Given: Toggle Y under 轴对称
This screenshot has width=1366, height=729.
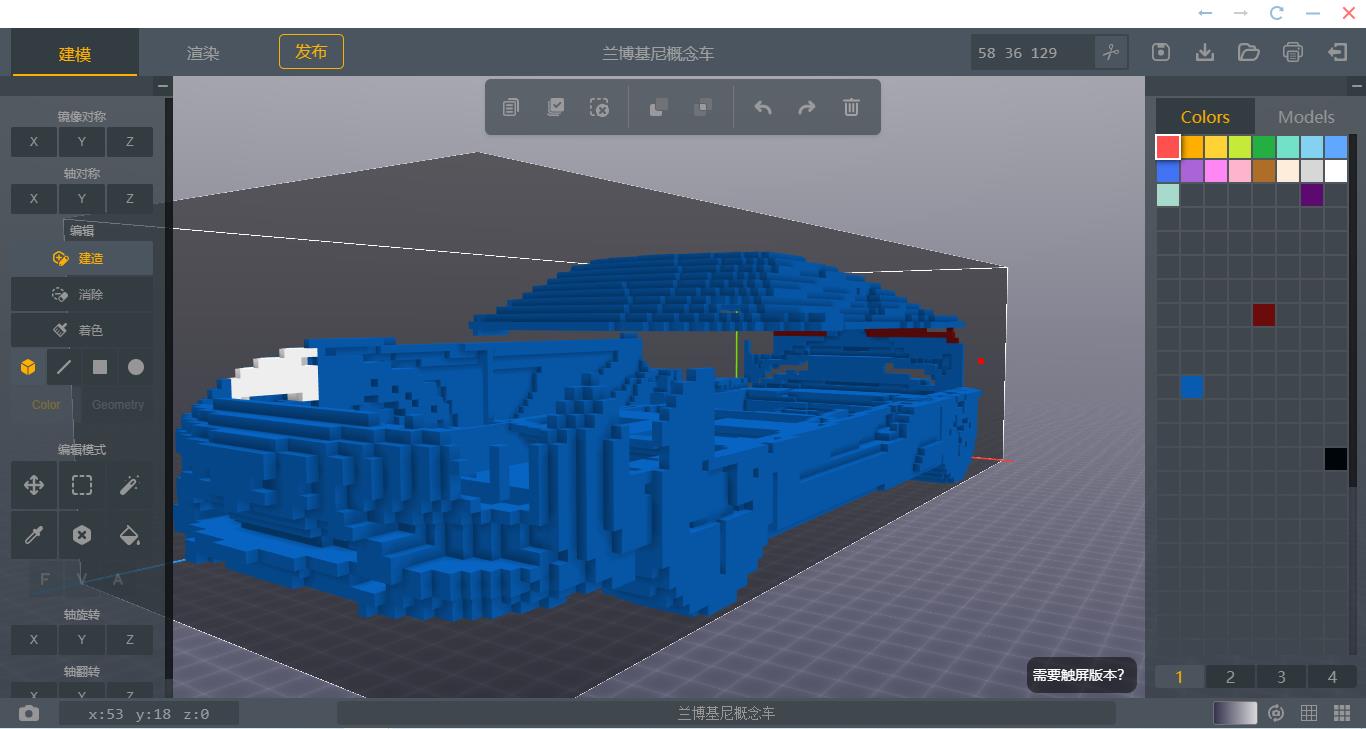Looking at the screenshot, I should (82, 199).
